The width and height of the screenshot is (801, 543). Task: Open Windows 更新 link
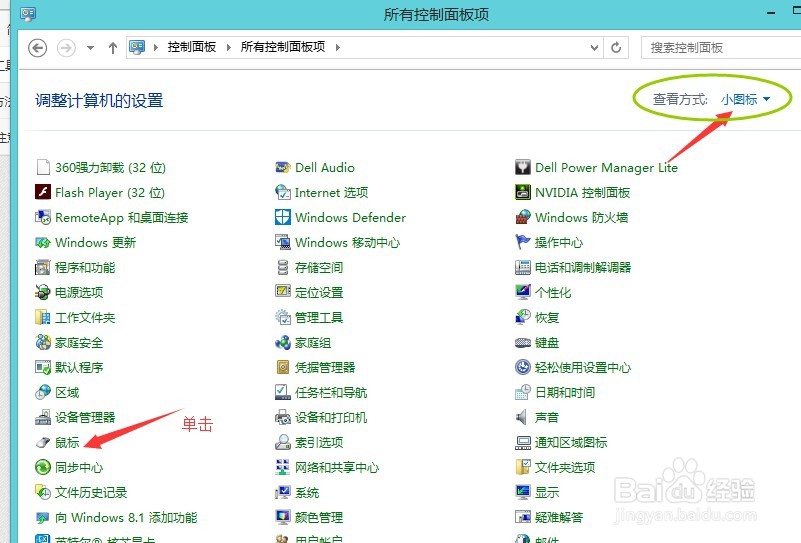96,243
